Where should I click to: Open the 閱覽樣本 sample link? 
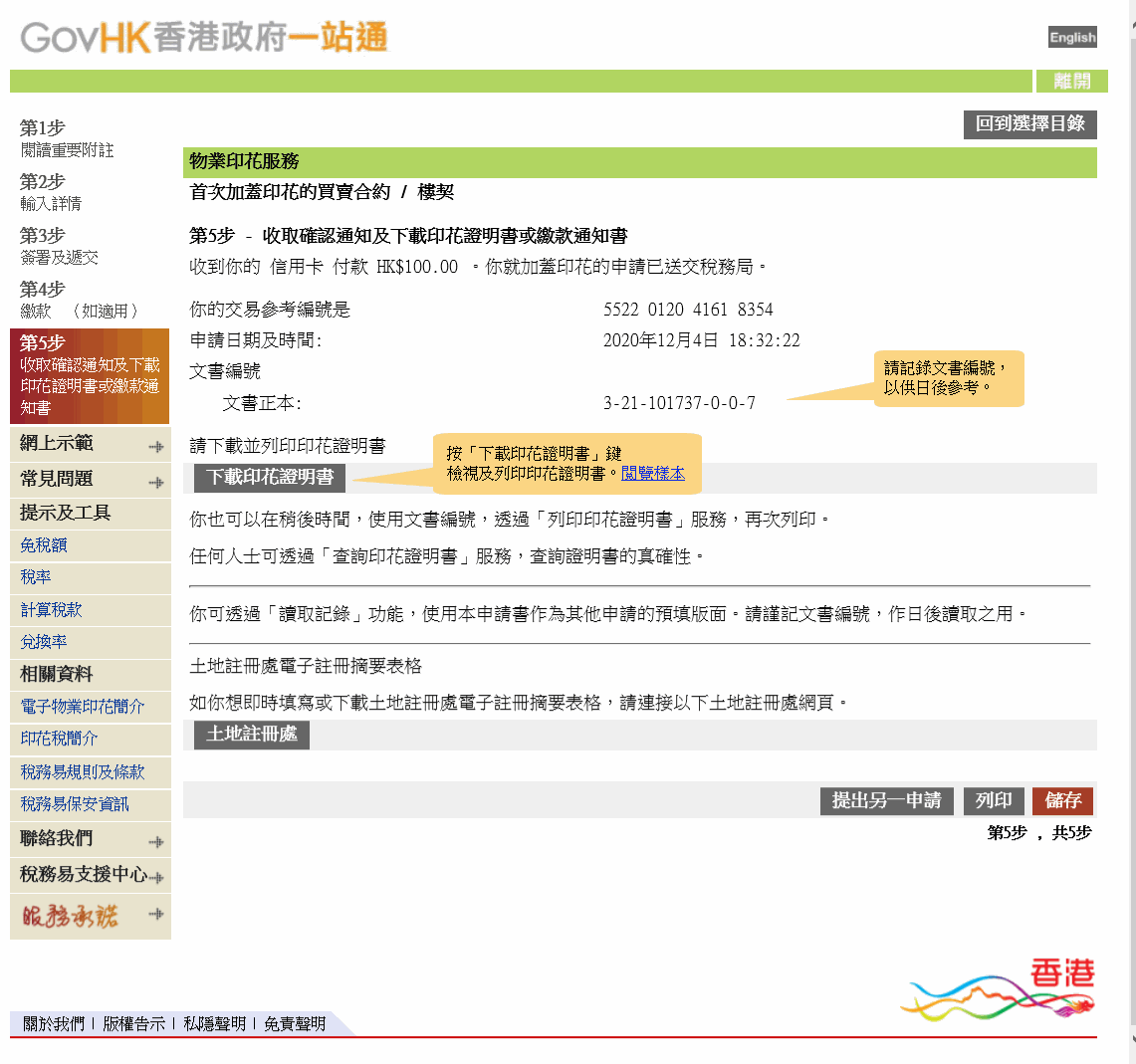653,474
